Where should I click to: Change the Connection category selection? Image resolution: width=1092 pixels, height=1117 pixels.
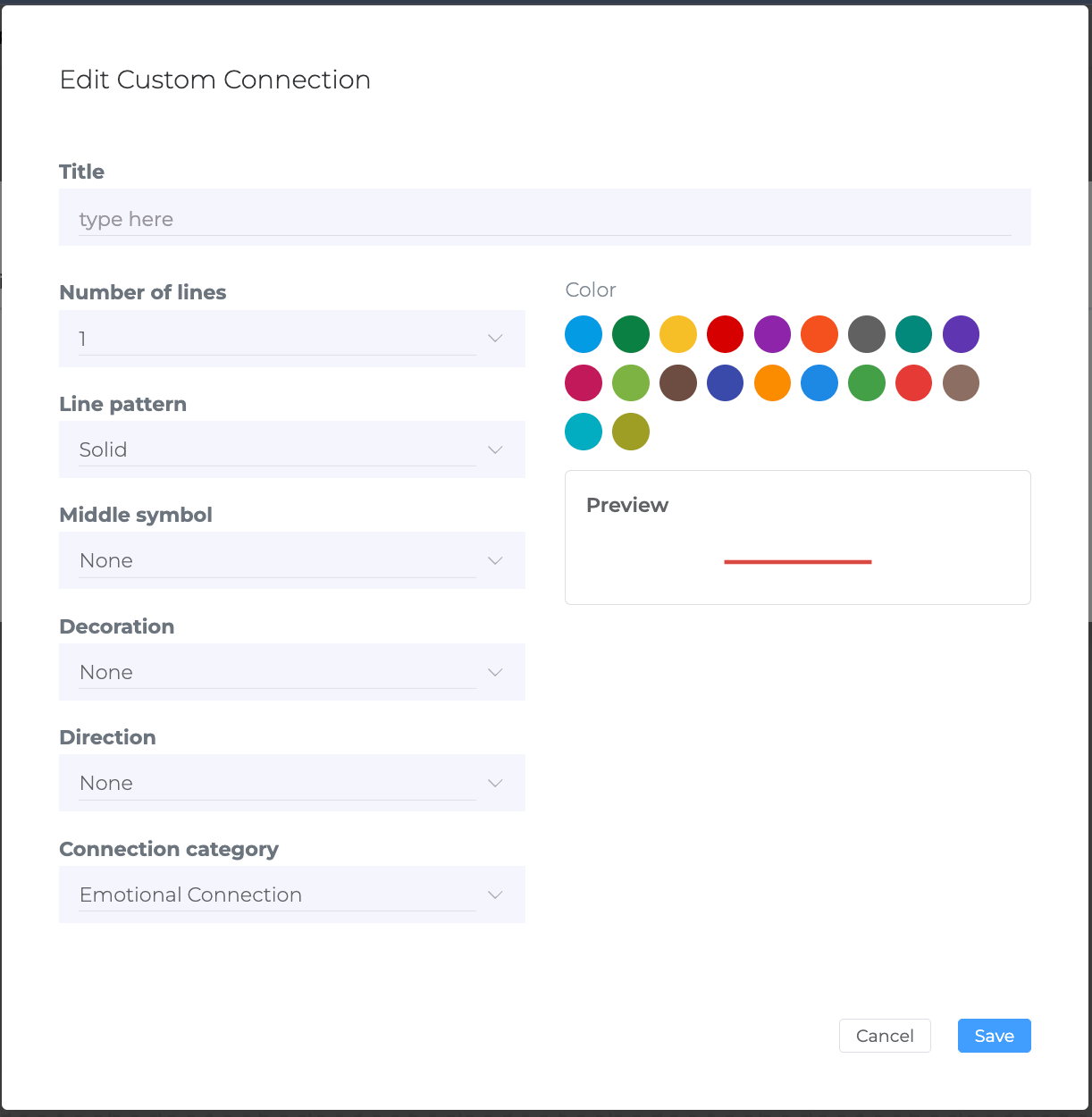[x=292, y=894]
